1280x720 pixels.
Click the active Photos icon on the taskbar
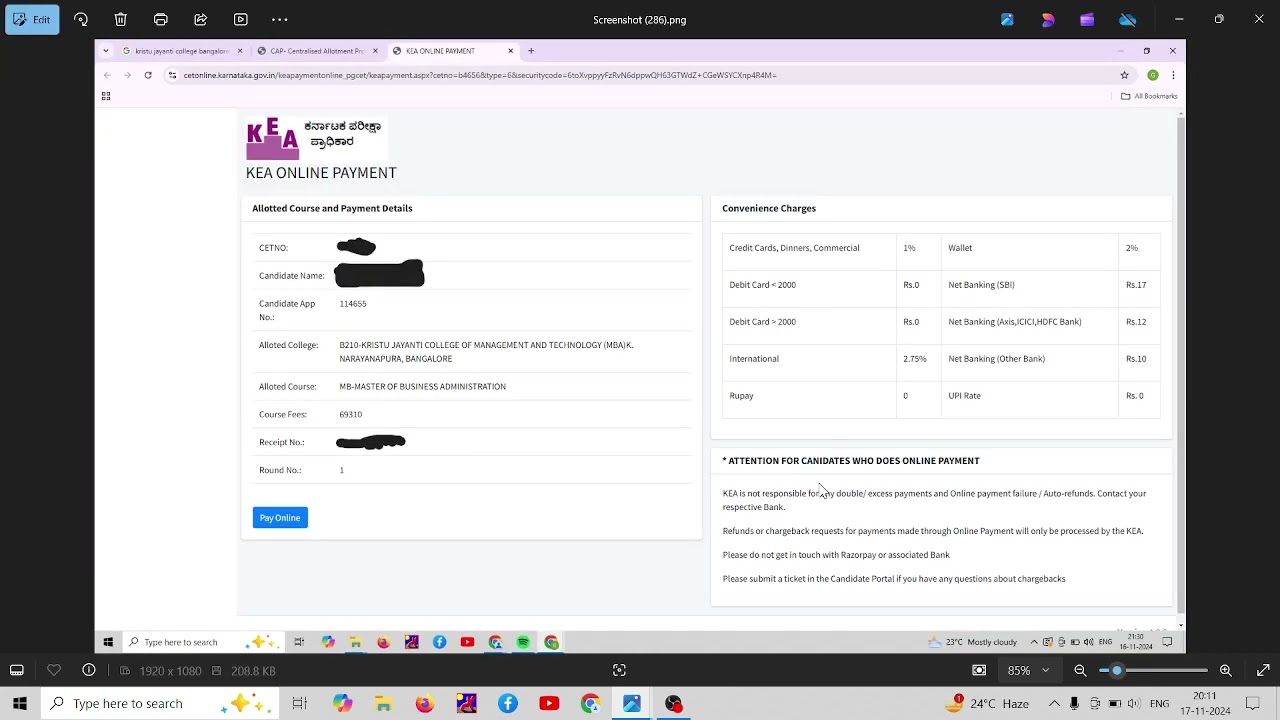click(x=632, y=704)
